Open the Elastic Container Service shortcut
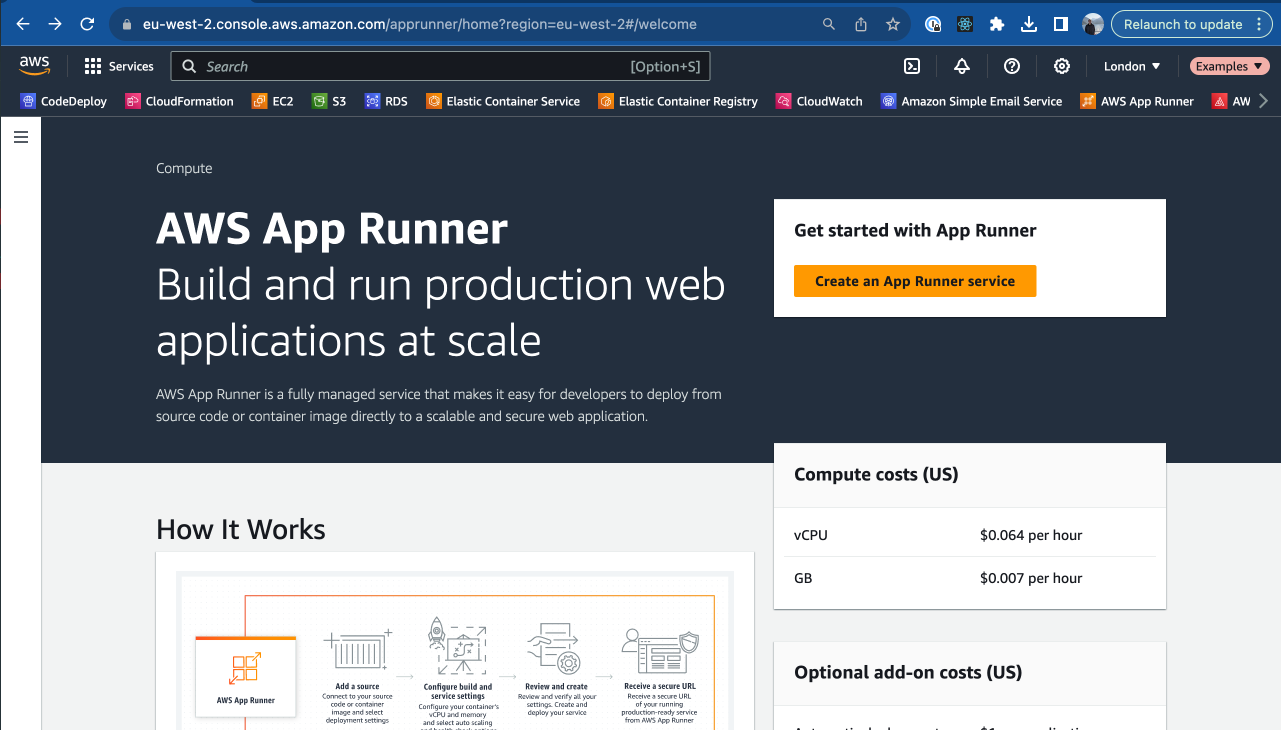Image resolution: width=1281 pixels, height=730 pixels. [x=503, y=101]
